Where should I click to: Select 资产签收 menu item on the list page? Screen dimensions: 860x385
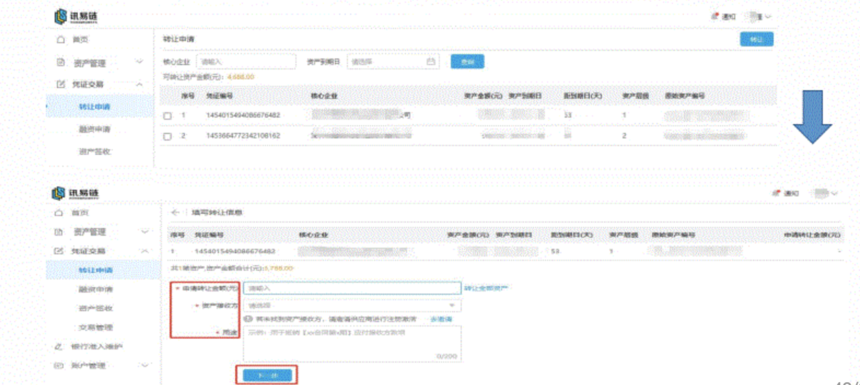(x=94, y=151)
